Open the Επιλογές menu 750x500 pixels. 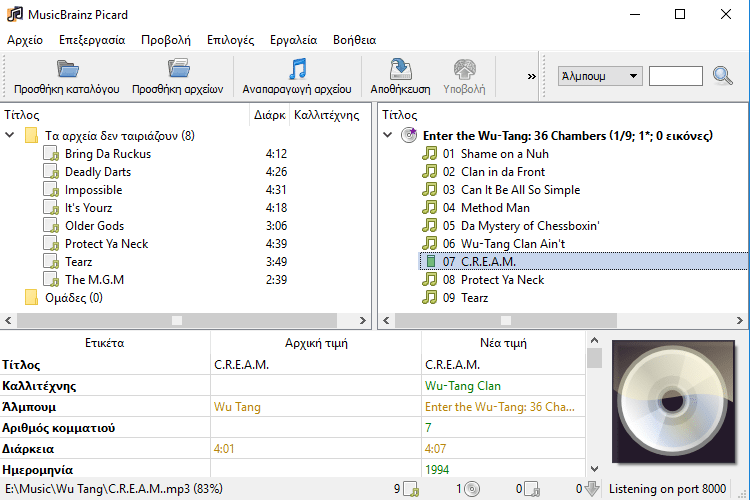point(230,40)
